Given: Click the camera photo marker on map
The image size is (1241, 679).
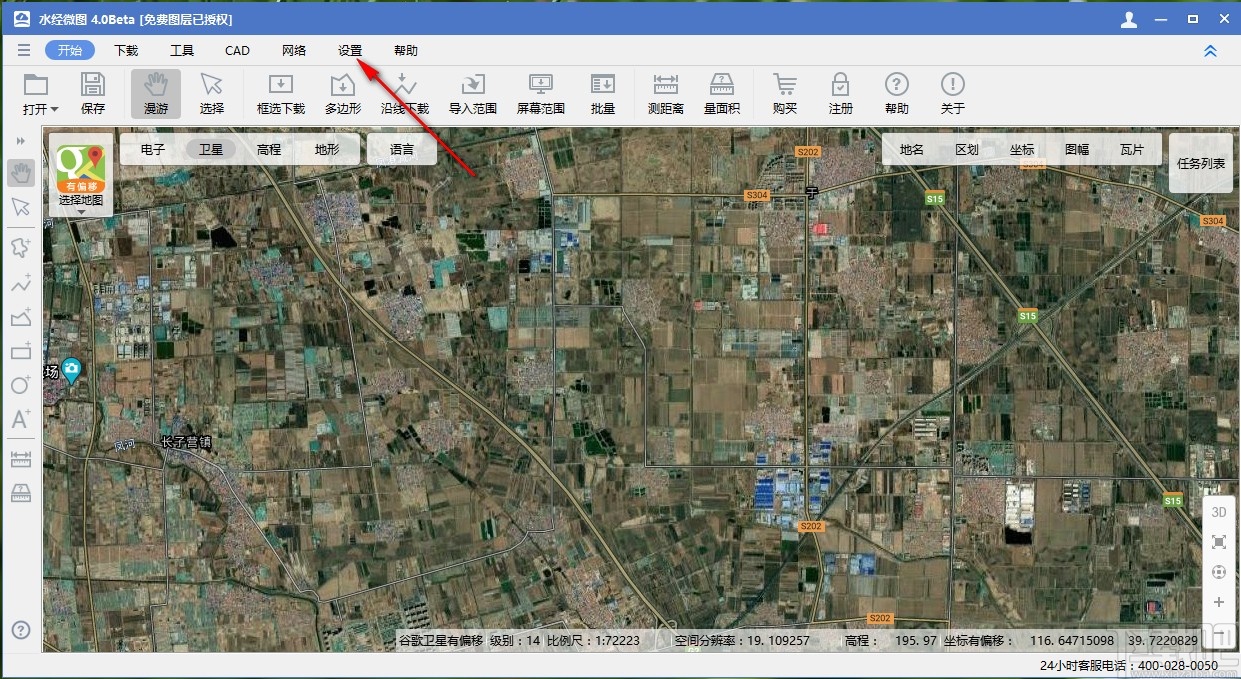Looking at the screenshot, I should (72, 372).
